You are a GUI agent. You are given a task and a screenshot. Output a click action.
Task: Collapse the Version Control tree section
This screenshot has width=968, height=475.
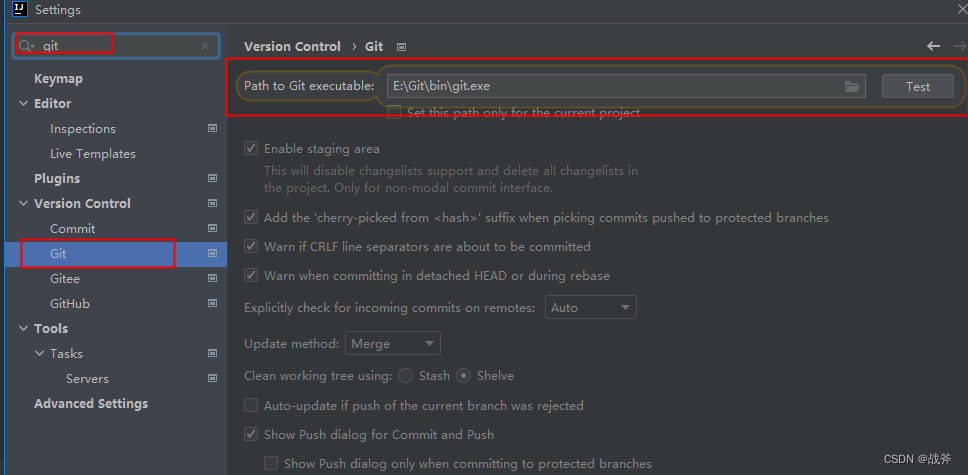click(x=24, y=204)
